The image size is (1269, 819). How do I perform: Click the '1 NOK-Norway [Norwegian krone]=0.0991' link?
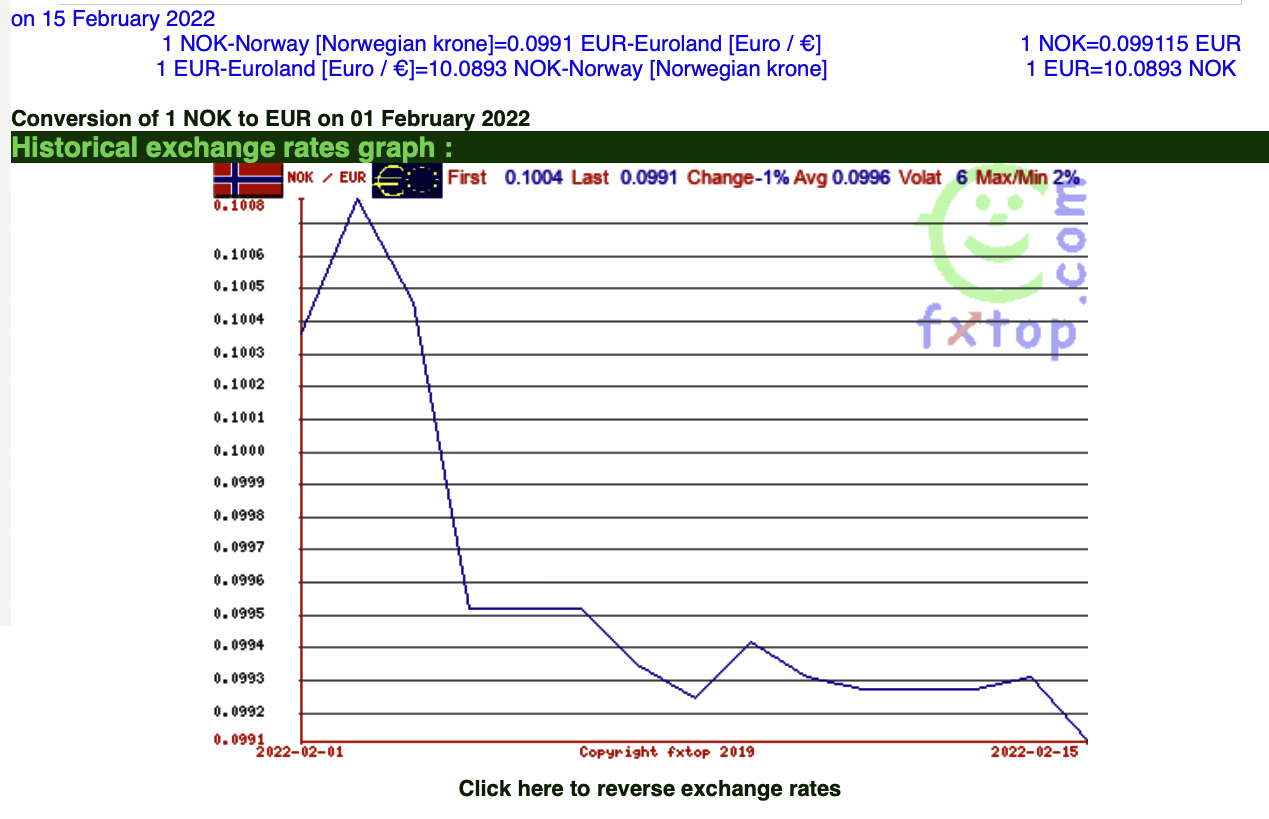491,44
